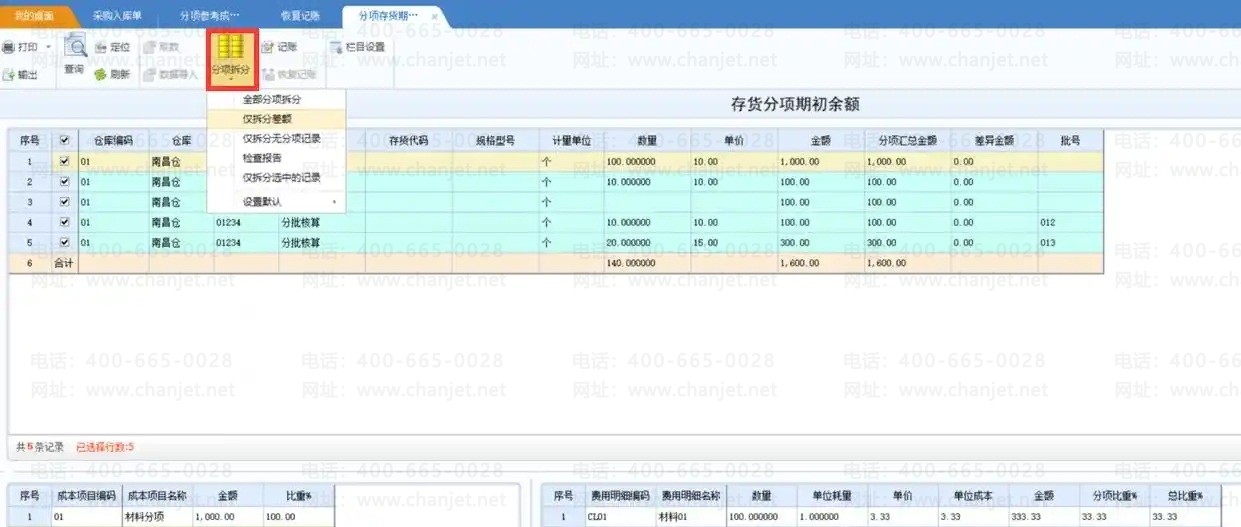Expand the 打印 dropdown arrow
This screenshot has height=527, width=1241.
[48, 47]
